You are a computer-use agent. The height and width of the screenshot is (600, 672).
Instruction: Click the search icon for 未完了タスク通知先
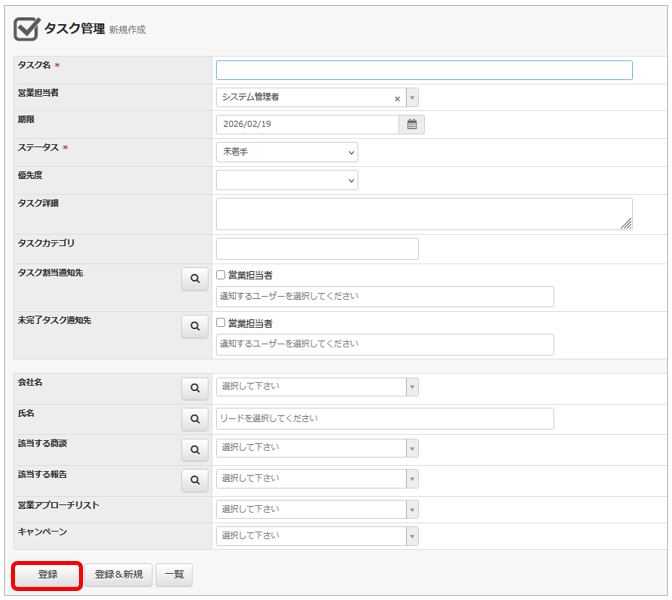(195, 326)
